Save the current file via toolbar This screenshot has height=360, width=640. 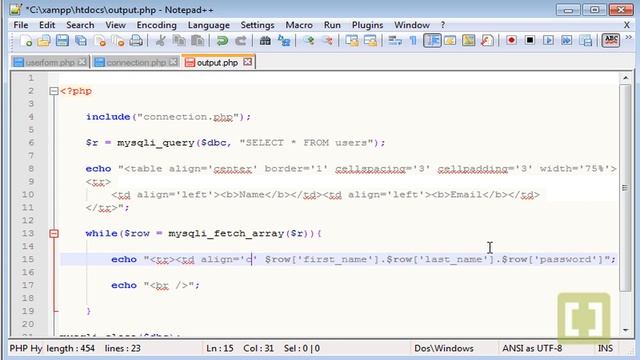[x=62, y=40]
